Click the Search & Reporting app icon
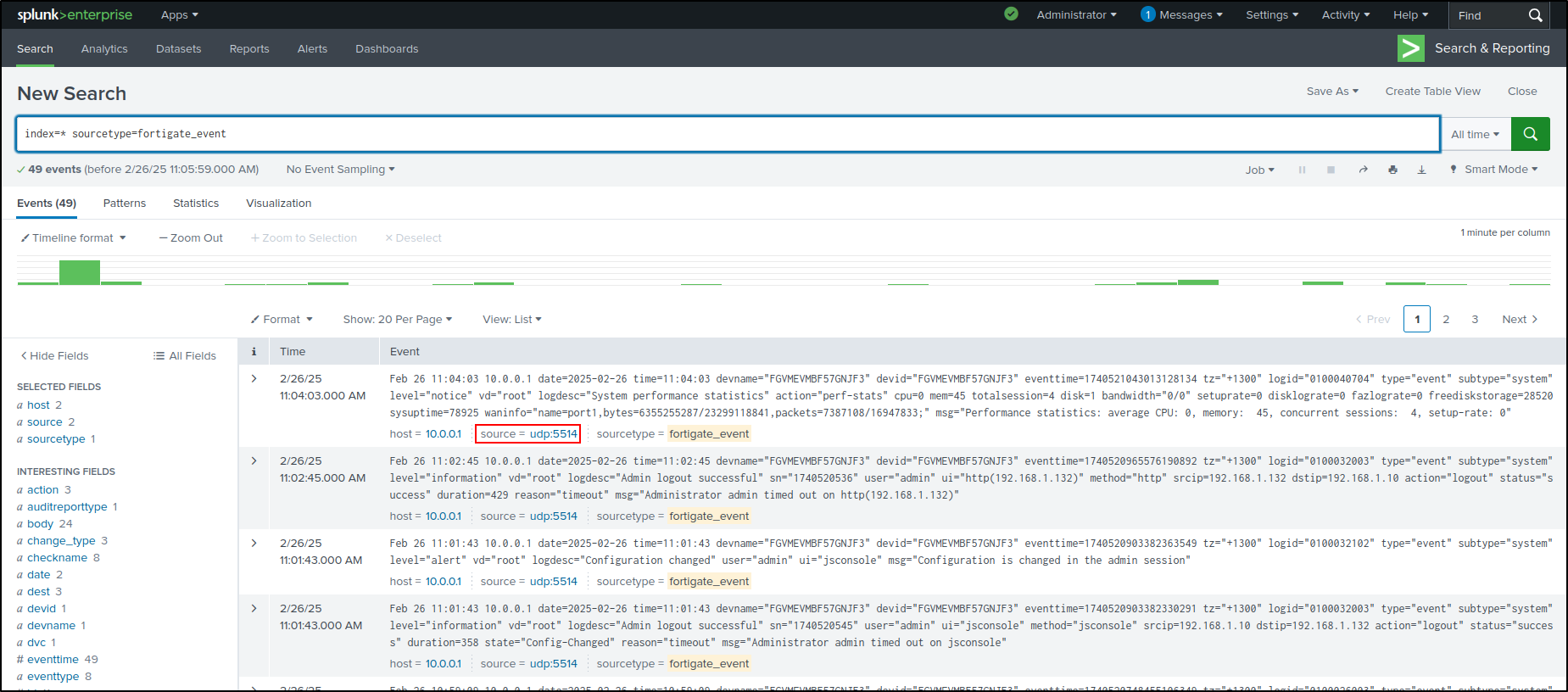This screenshot has width=1568, height=692. (x=1411, y=48)
